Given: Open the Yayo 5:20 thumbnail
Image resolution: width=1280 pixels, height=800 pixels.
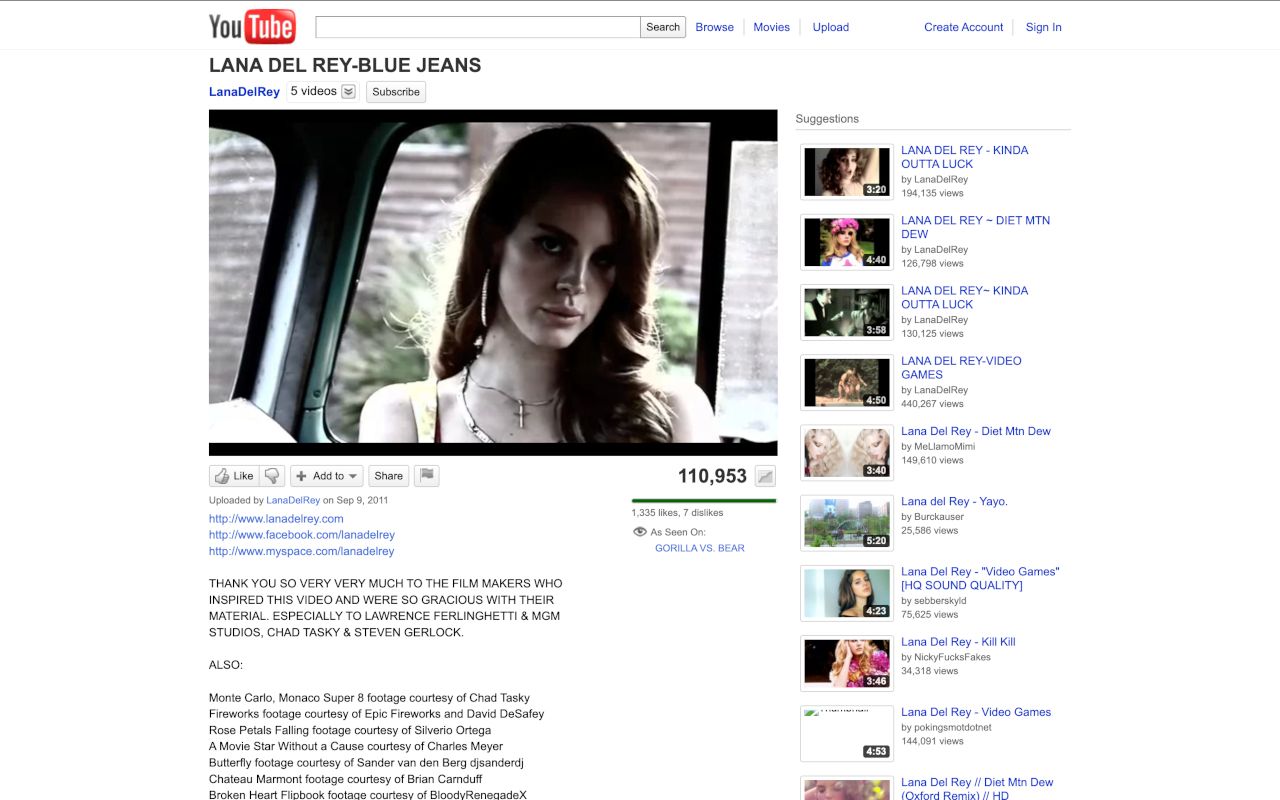Looking at the screenshot, I should click(847, 523).
